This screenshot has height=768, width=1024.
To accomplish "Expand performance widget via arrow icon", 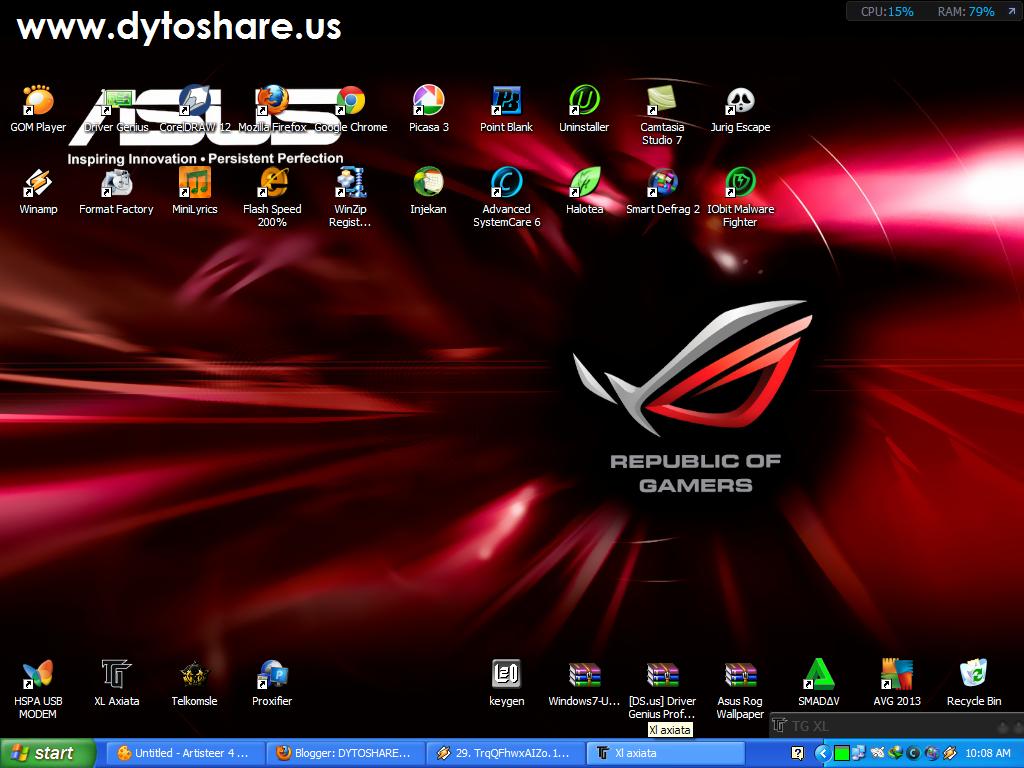I will click(x=1012, y=11).
